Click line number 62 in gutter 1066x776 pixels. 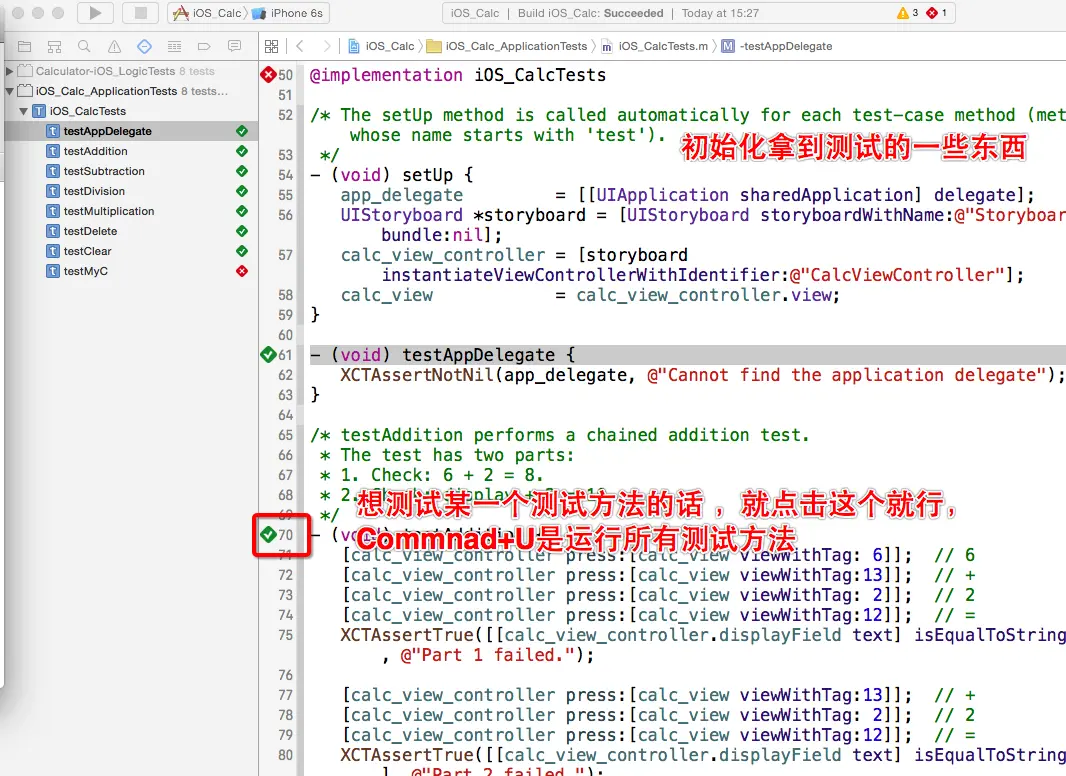(286, 375)
